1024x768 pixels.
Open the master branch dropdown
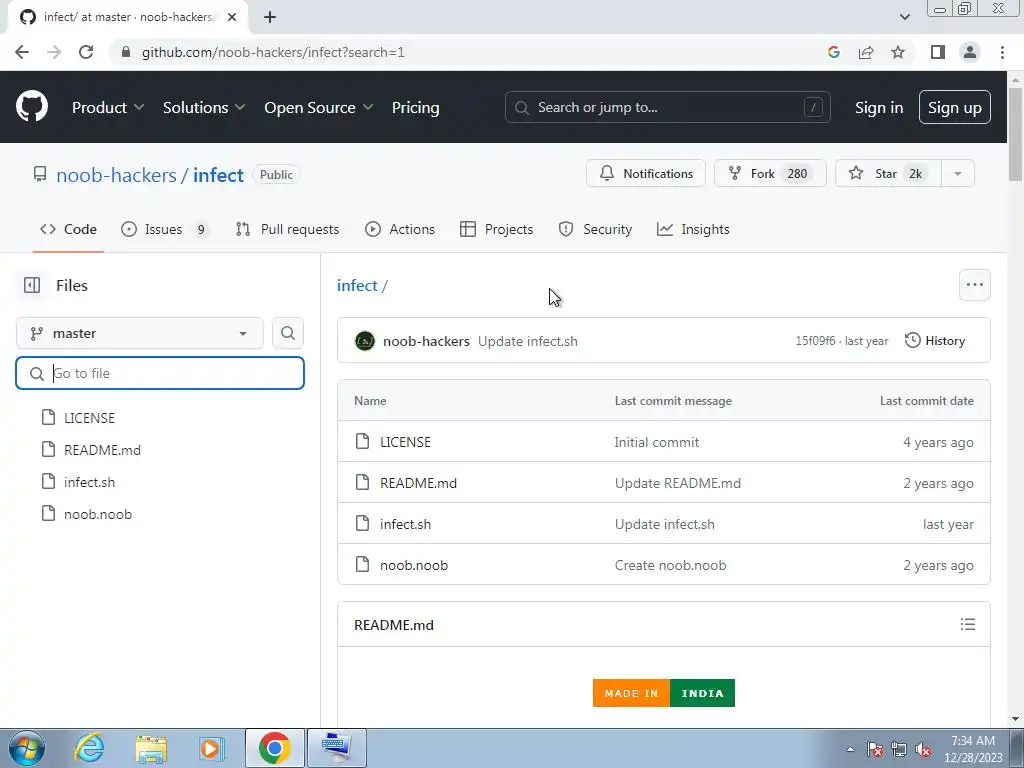point(140,333)
